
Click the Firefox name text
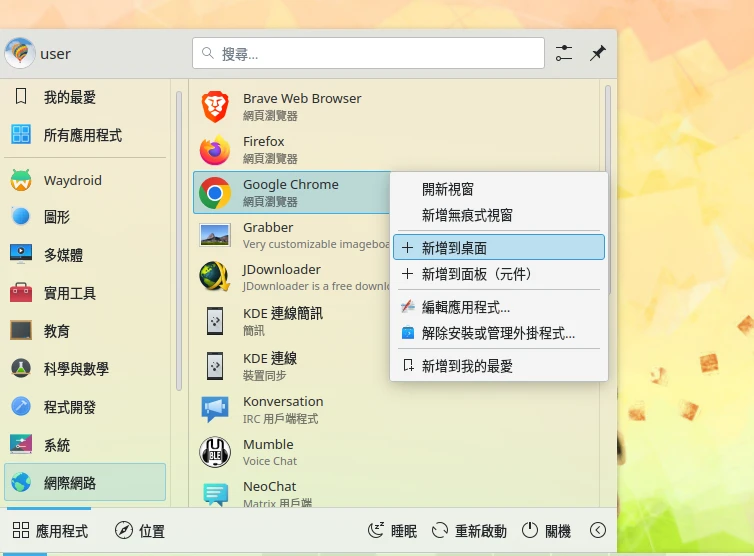pyautogui.click(x=264, y=141)
